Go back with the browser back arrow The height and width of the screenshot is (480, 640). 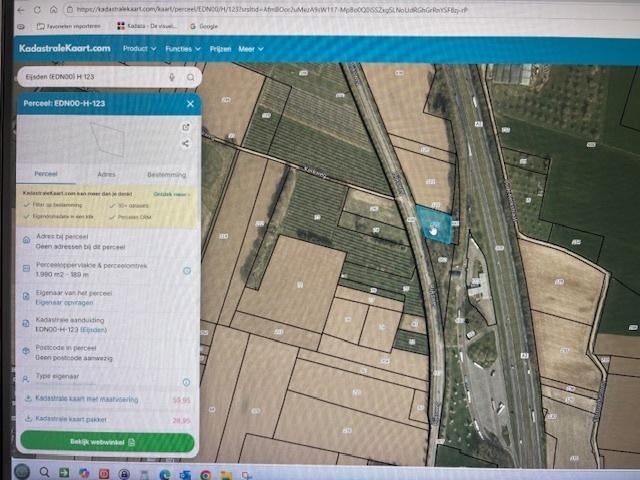(x=21, y=9)
